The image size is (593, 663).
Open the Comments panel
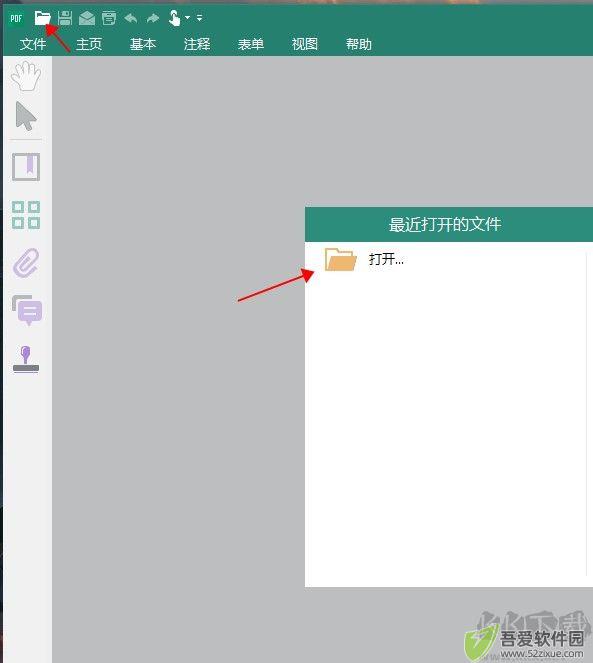pos(27,310)
